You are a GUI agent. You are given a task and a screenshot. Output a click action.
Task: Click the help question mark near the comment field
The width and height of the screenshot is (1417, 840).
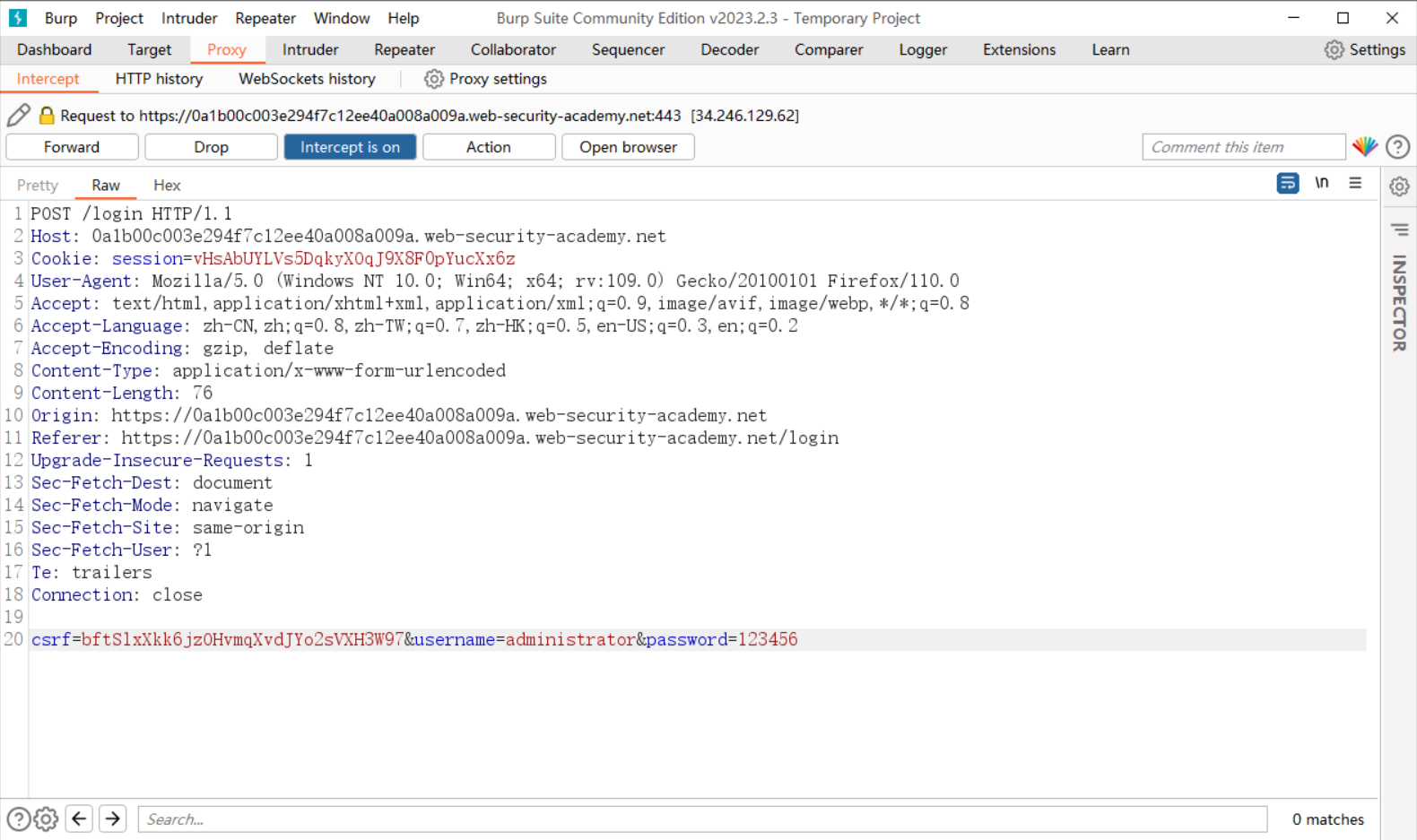point(1397,147)
